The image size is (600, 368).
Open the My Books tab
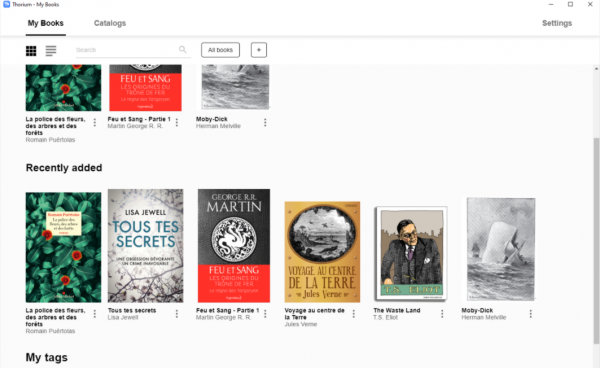[x=46, y=23]
